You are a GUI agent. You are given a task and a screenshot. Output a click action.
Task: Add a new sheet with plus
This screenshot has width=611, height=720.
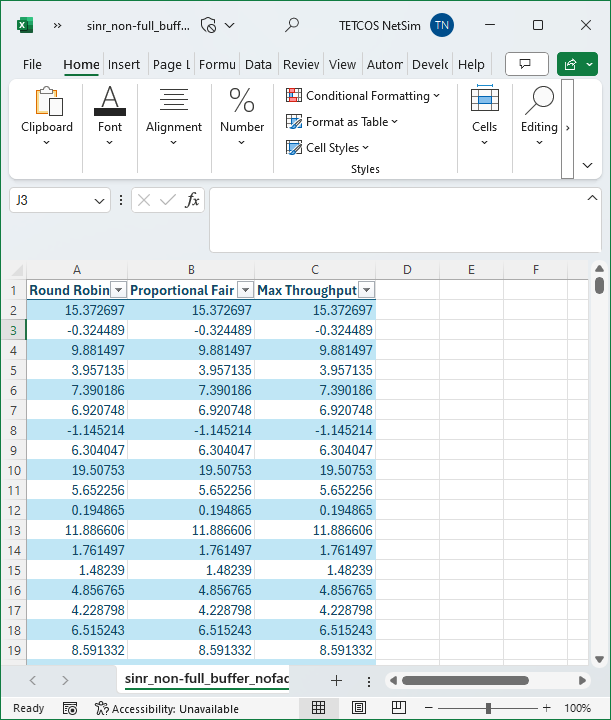[336, 681]
